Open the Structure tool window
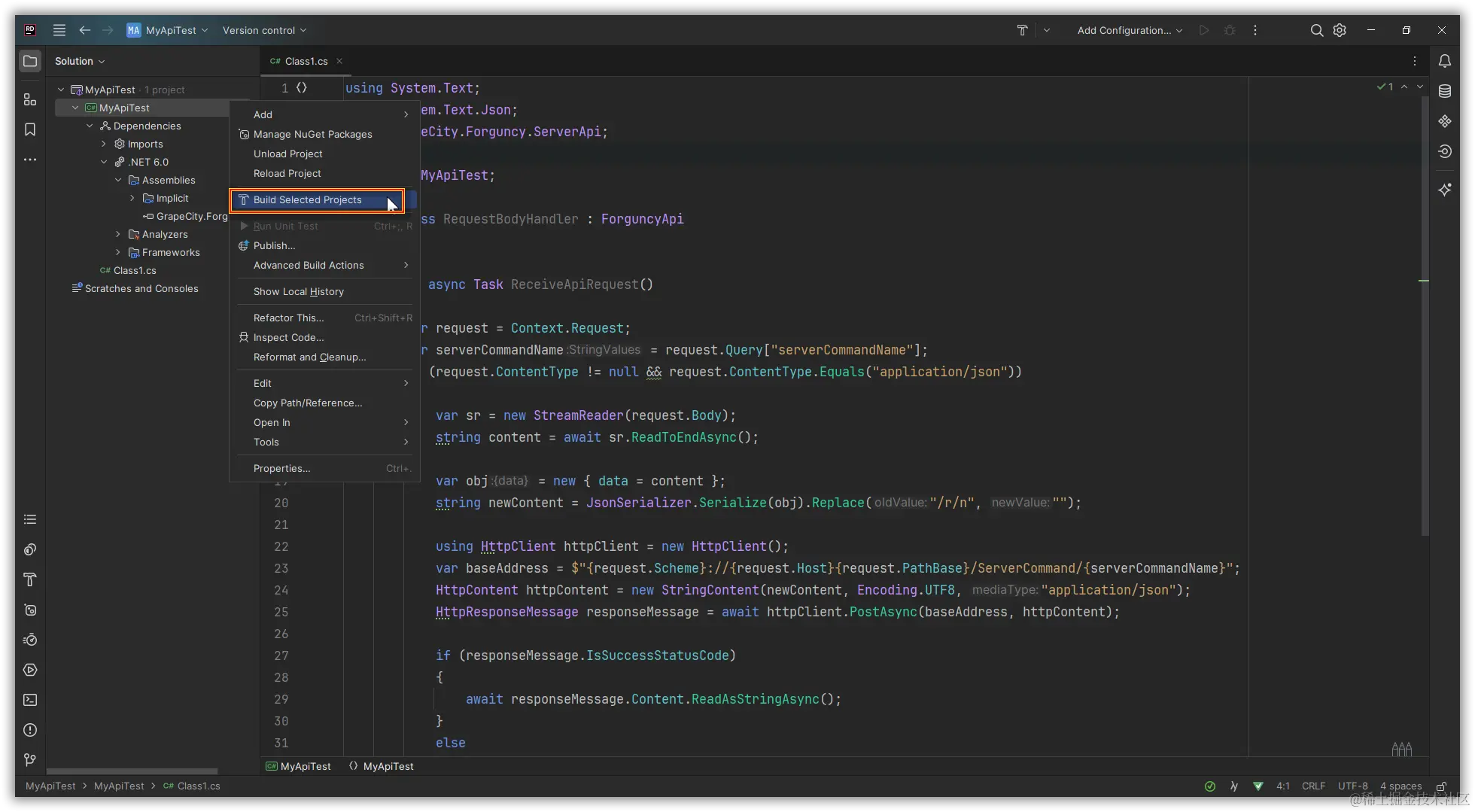1475x812 pixels. pos(30,99)
